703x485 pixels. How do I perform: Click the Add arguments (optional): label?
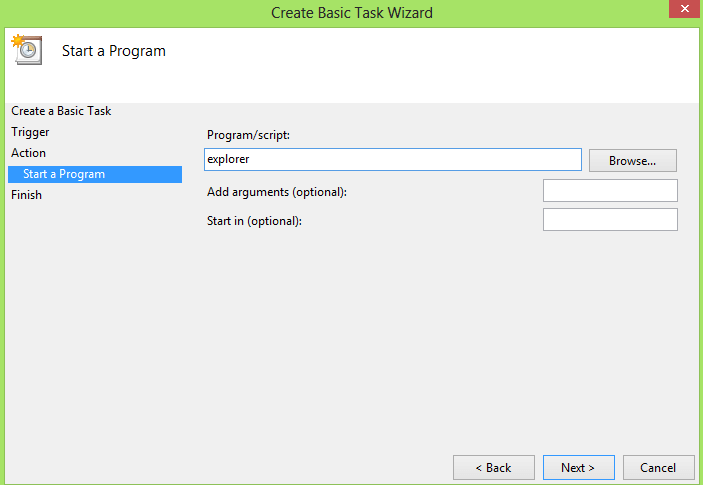[277, 192]
